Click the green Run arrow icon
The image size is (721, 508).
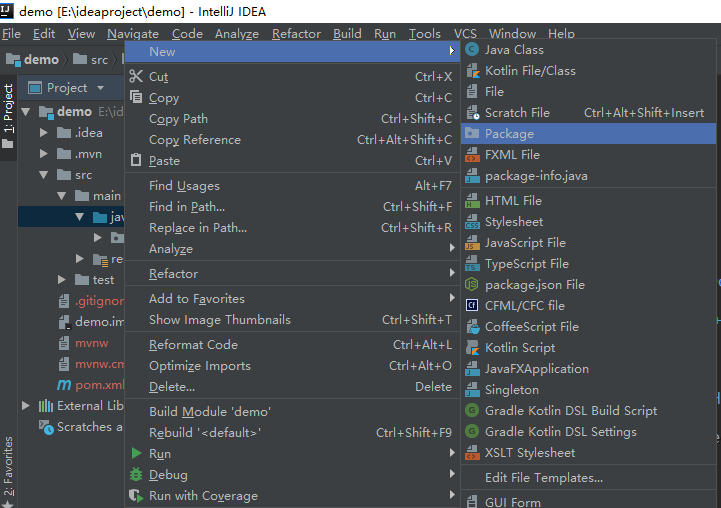tap(137, 453)
